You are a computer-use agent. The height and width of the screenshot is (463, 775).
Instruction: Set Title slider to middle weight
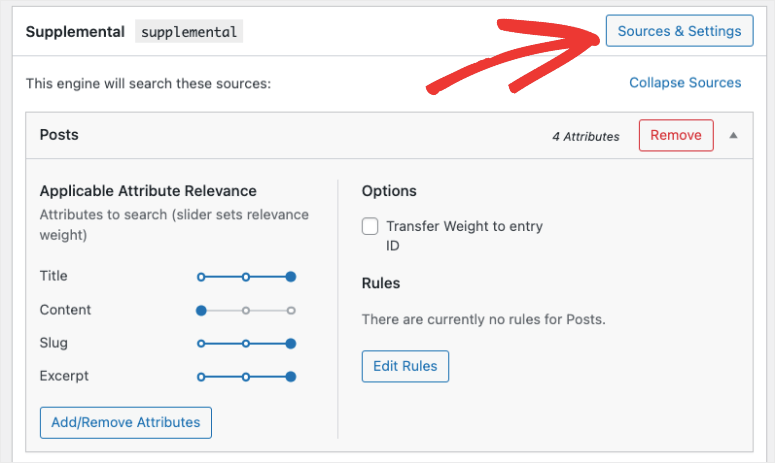(x=246, y=276)
